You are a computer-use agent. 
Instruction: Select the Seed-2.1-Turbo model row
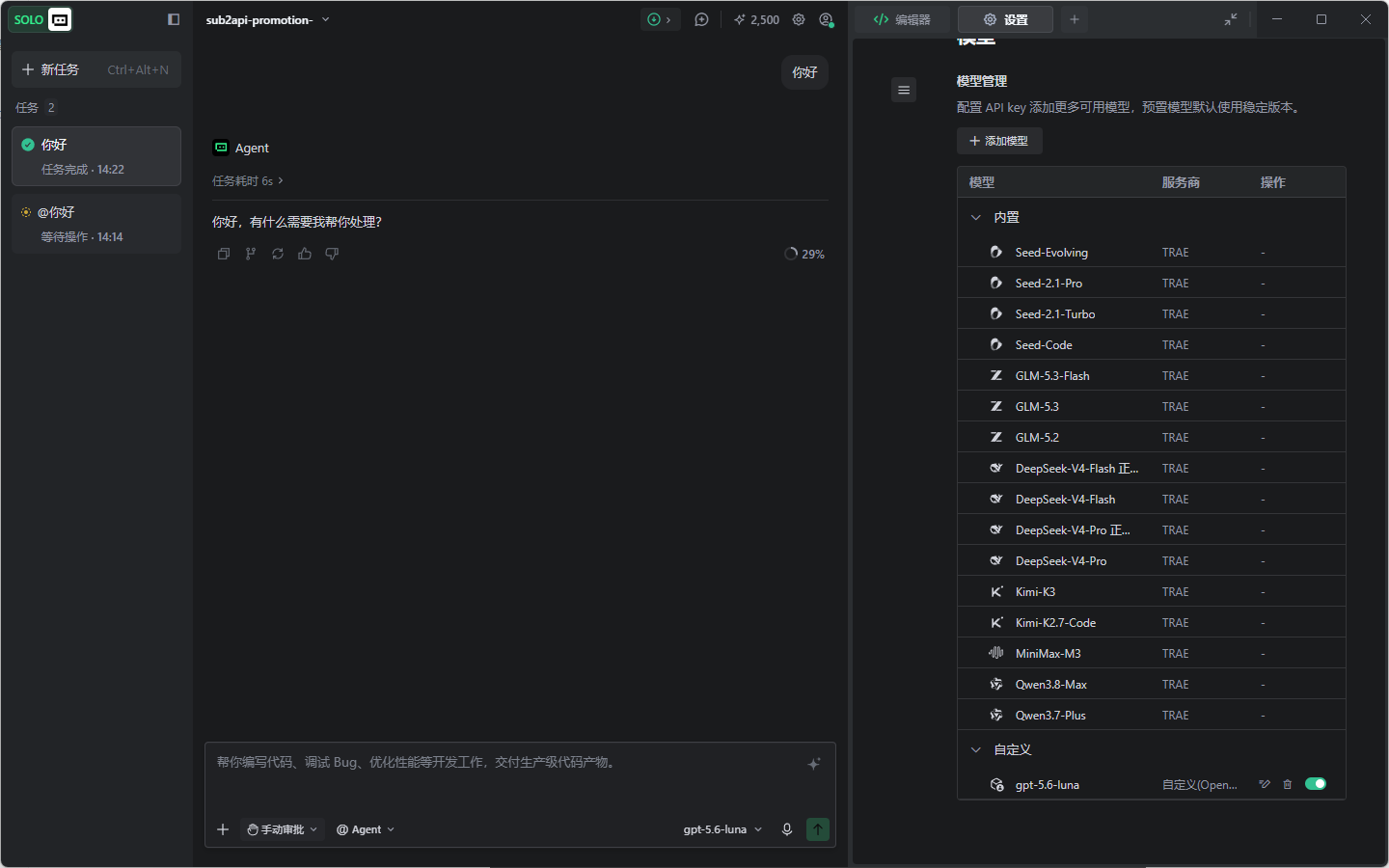coord(1152,313)
